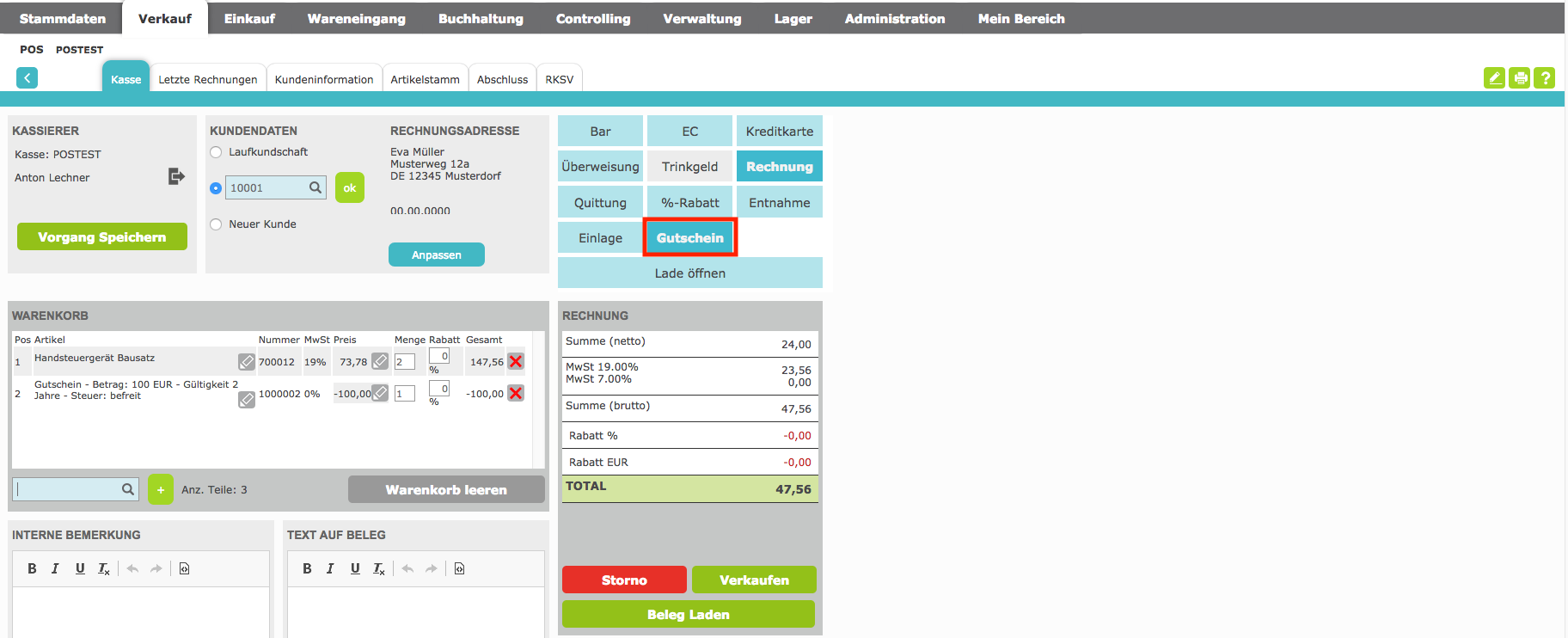Edit the 73,78 price using its pencil icon
The height and width of the screenshot is (638, 1568).
coord(380,362)
